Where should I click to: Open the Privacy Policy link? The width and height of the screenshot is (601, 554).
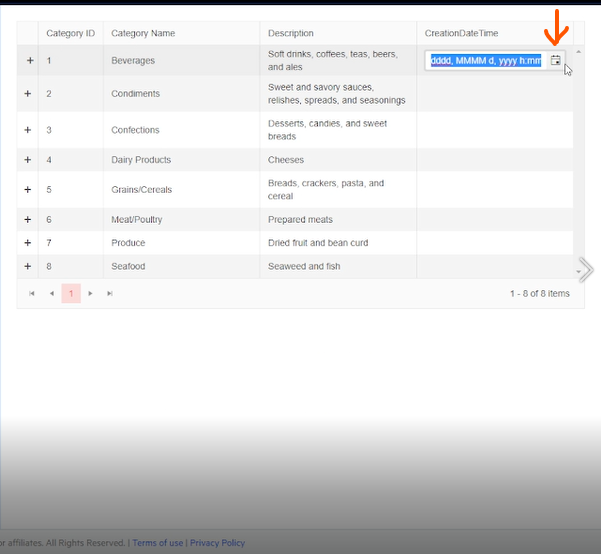pyautogui.click(x=217, y=543)
